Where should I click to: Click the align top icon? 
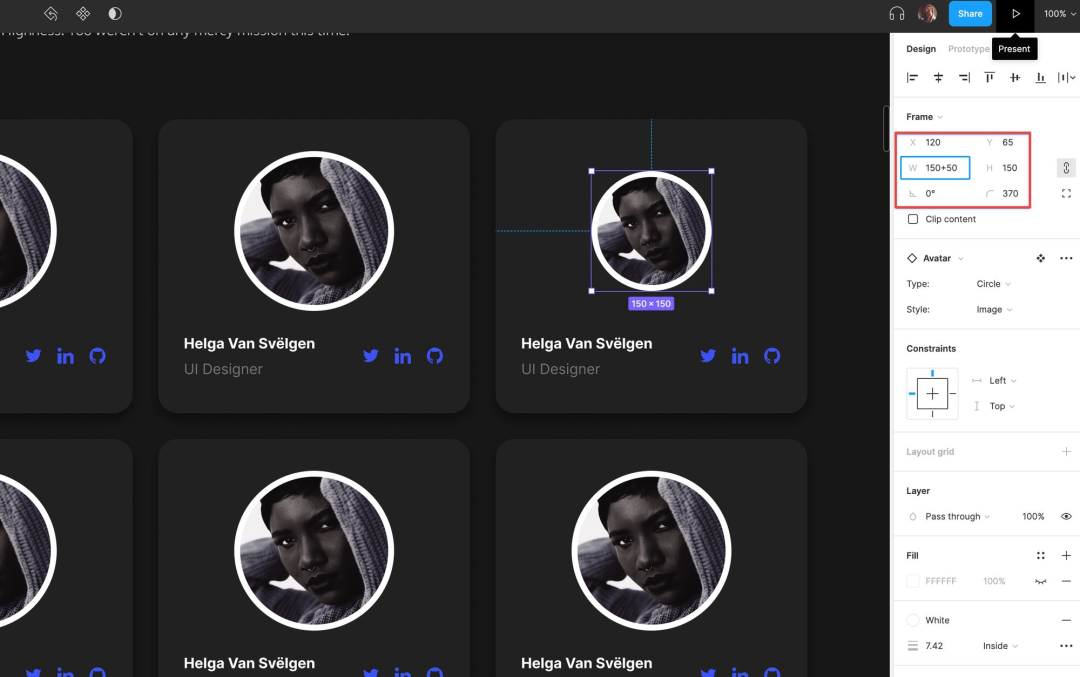point(989,78)
